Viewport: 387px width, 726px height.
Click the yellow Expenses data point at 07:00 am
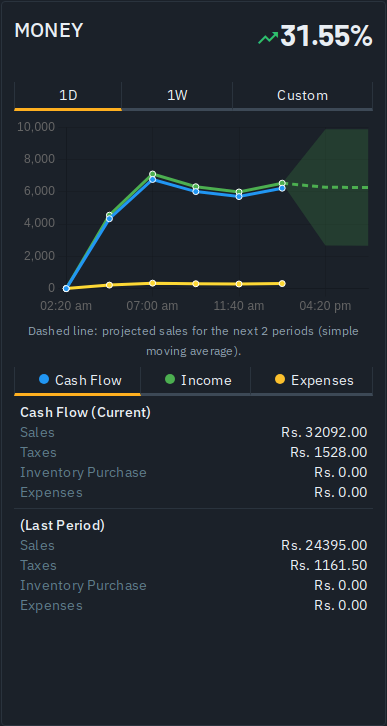pos(152,283)
